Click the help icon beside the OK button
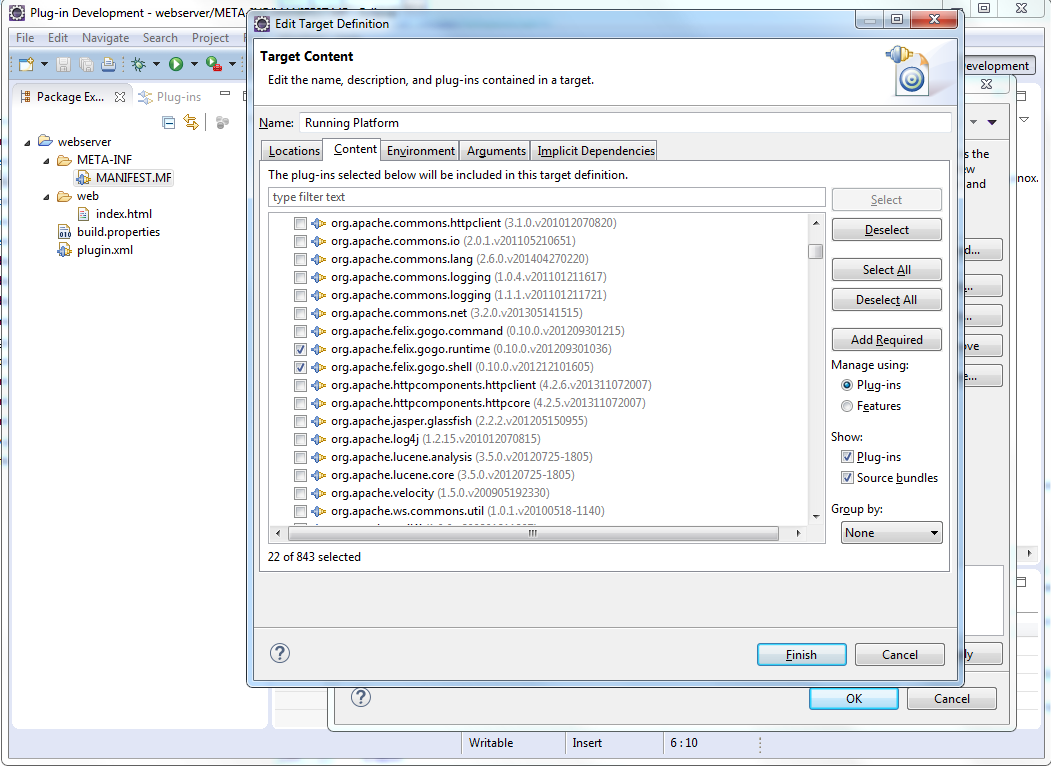The width and height of the screenshot is (1051, 766). click(x=361, y=697)
